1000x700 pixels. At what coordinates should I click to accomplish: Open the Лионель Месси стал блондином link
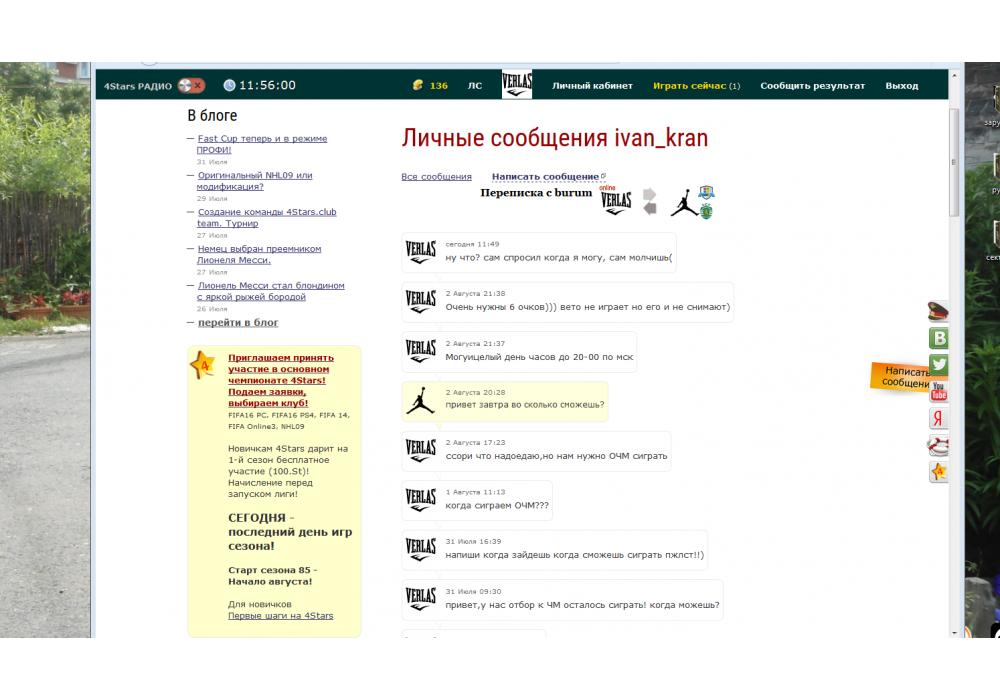click(x=270, y=291)
